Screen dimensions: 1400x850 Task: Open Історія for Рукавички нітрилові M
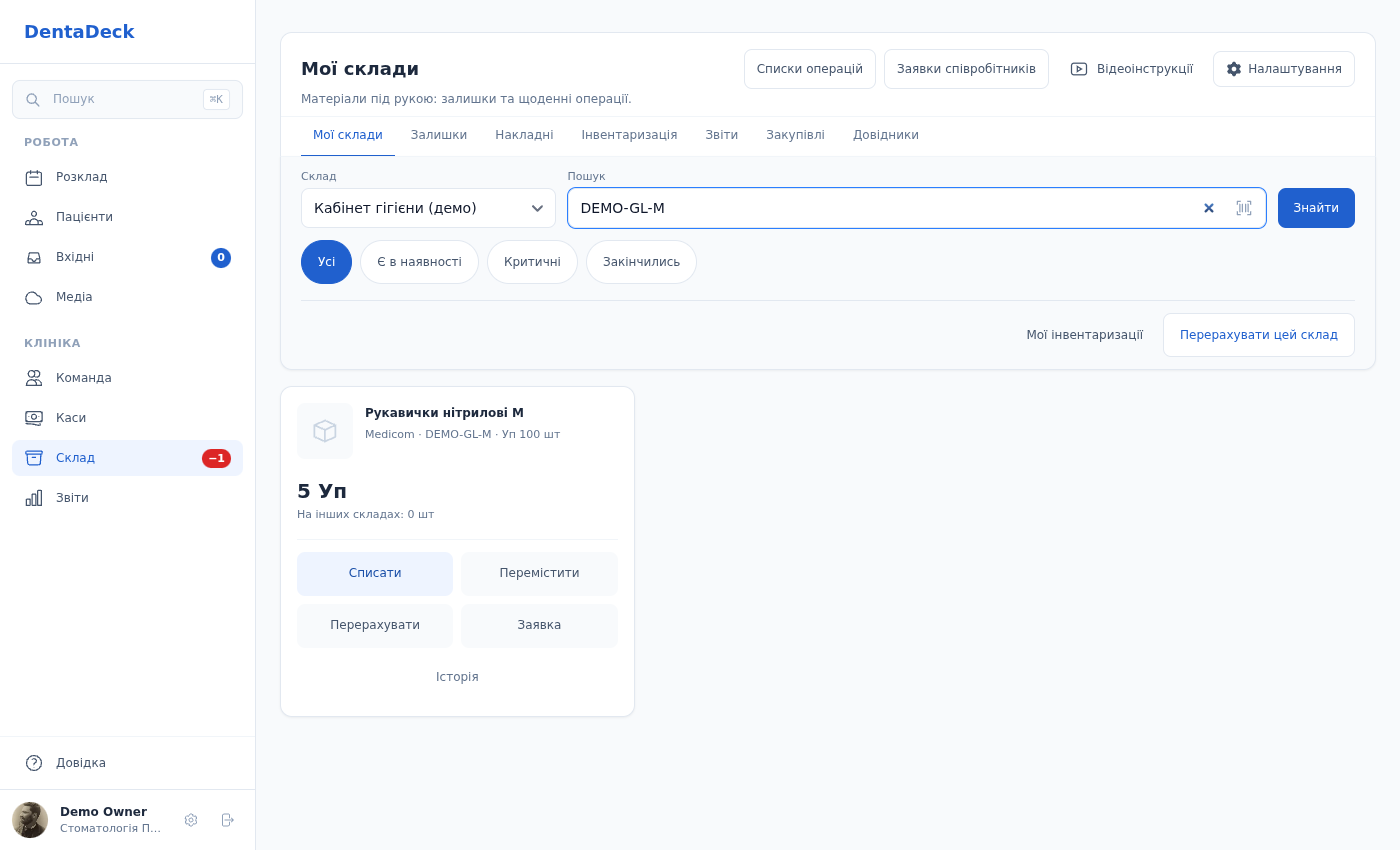pyautogui.click(x=457, y=678)
